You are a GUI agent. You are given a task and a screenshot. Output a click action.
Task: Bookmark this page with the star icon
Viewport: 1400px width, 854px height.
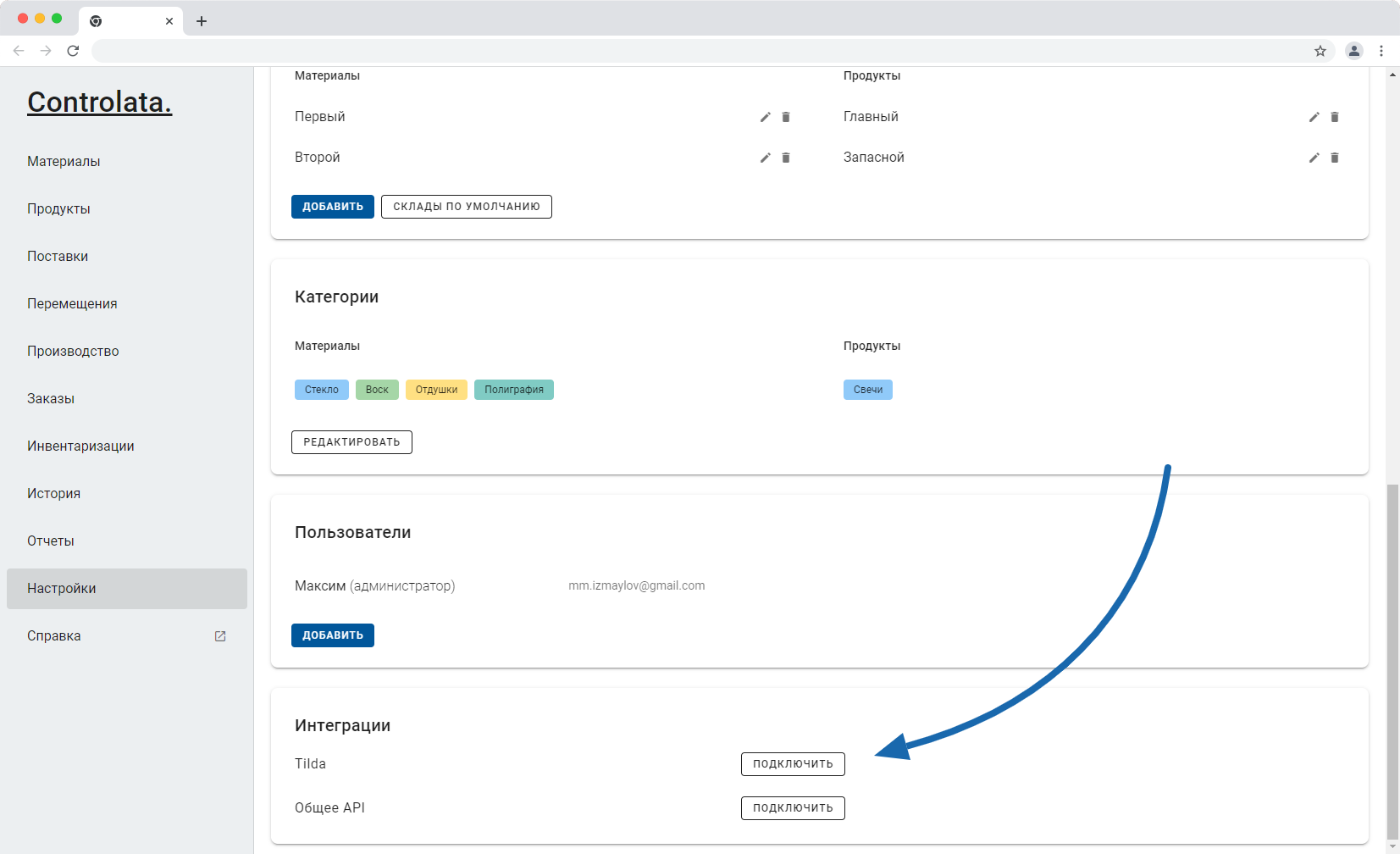[x=1320, y=51]
